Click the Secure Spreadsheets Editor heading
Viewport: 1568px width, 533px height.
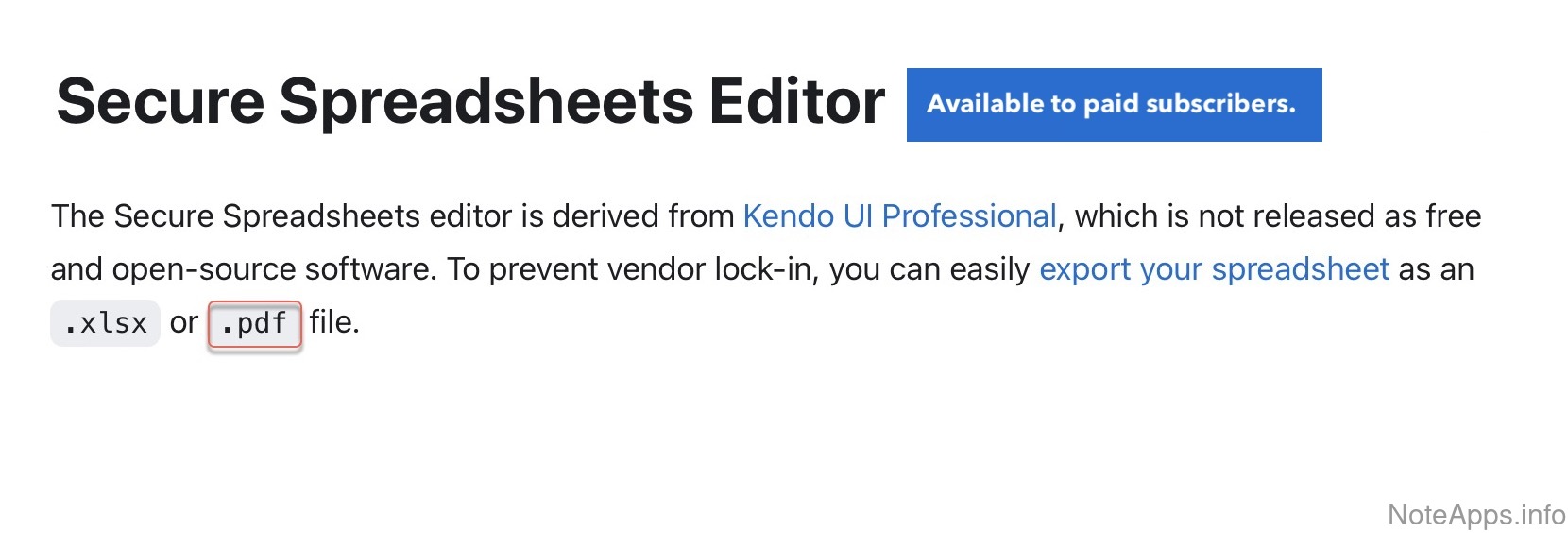(470, 101)
